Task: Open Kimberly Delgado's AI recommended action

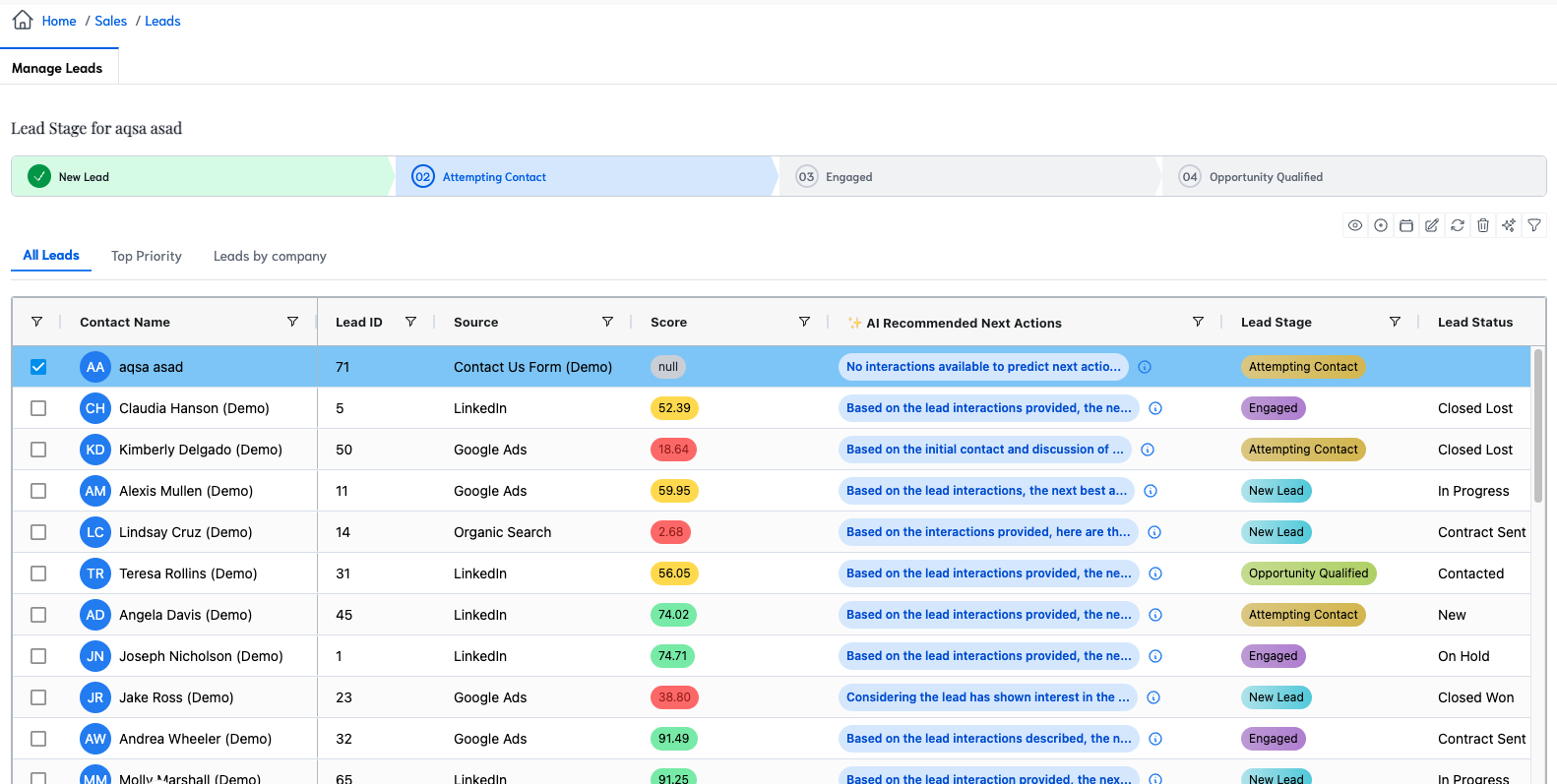Action: point(984,450)
